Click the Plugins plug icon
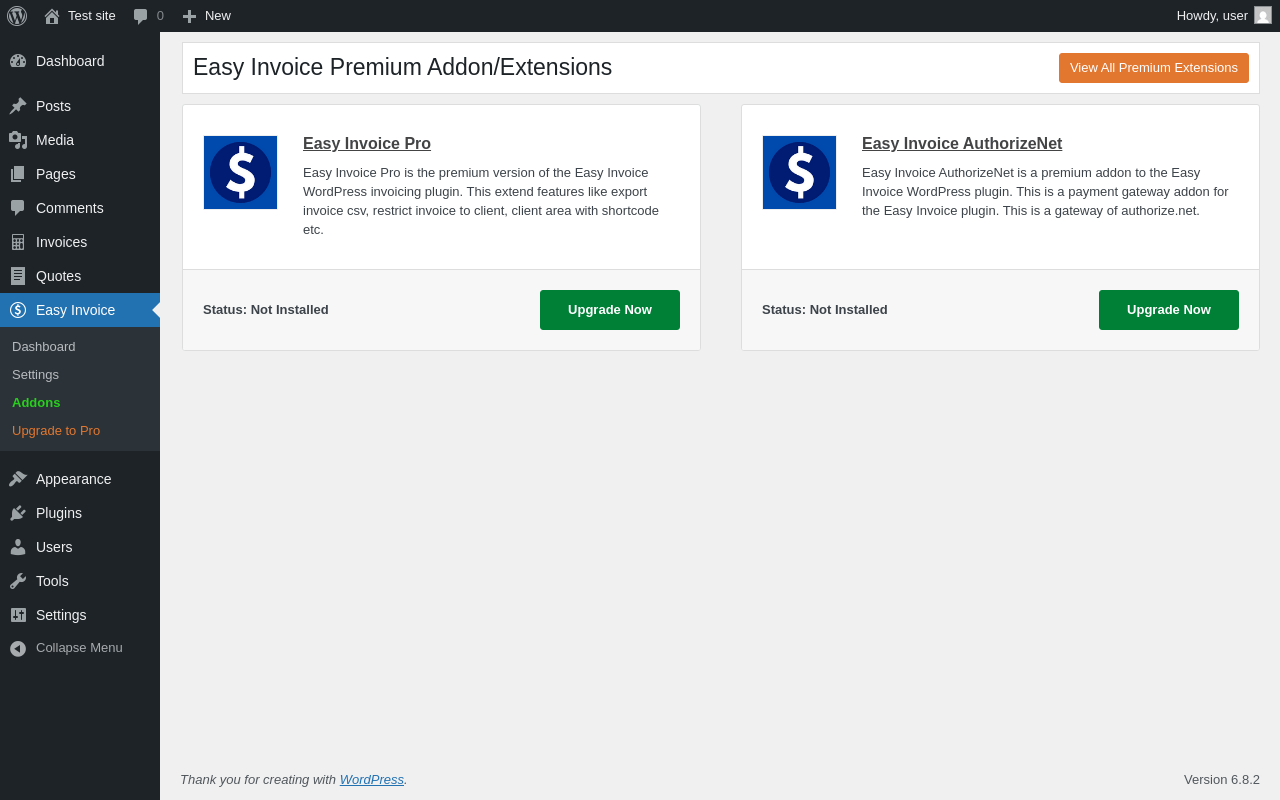Viewport: 1280px width, 800px height. (18, 513)
